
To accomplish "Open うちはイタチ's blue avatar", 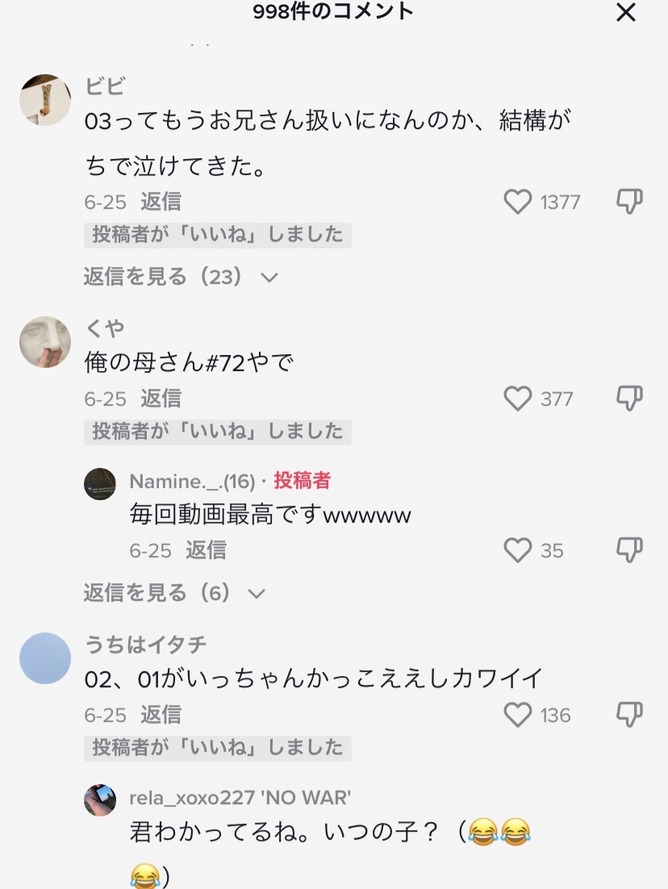I will pyautogui.click(x=45, y=658).
